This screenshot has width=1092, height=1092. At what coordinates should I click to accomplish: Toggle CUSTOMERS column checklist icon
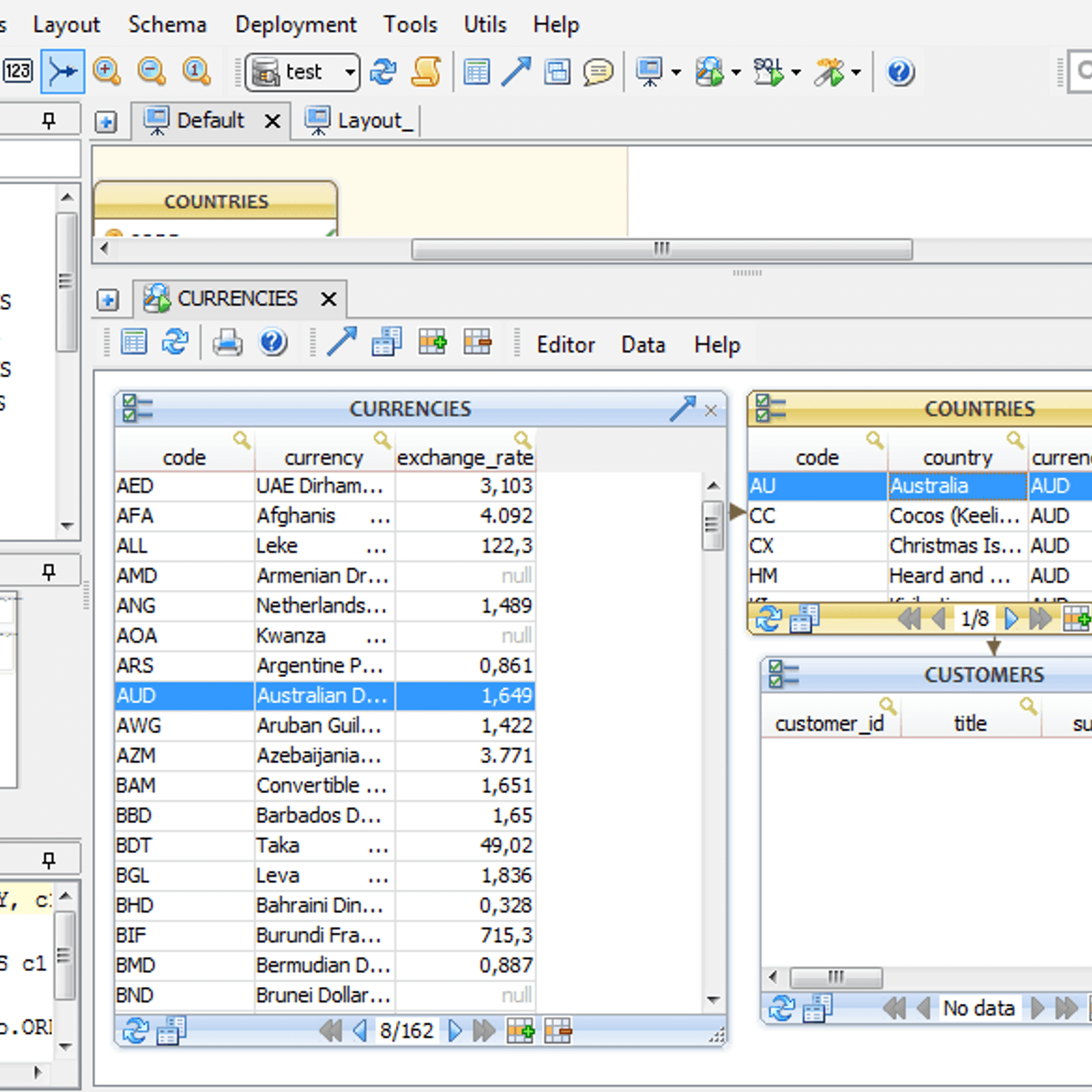tap(783, 674)
